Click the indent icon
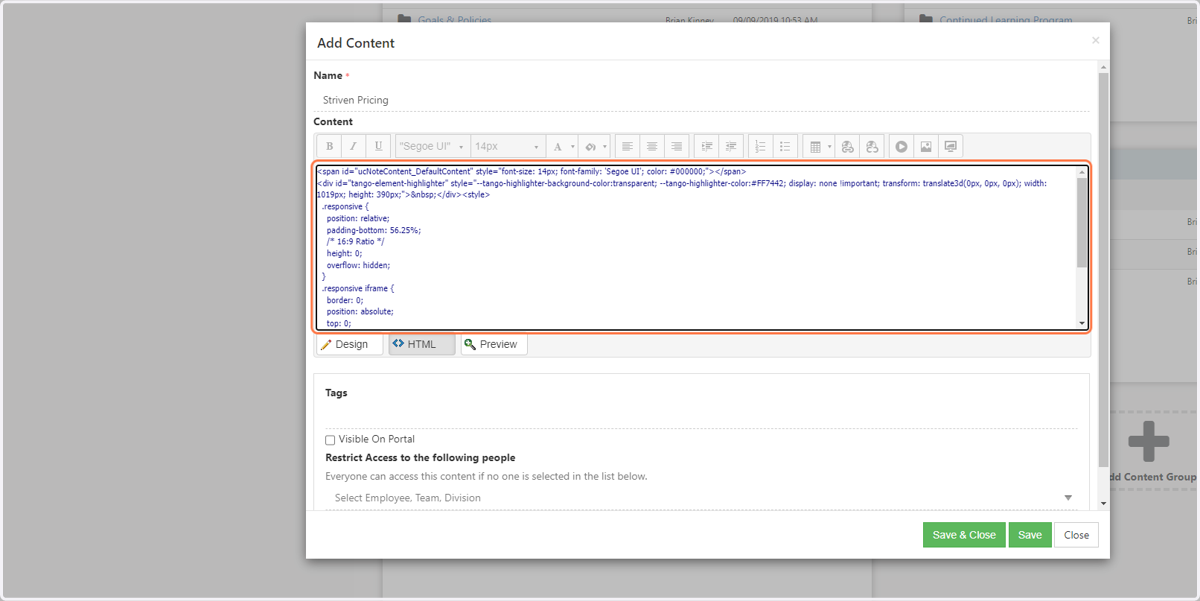Screen dimensions: 1200x601 pos(707,147)
